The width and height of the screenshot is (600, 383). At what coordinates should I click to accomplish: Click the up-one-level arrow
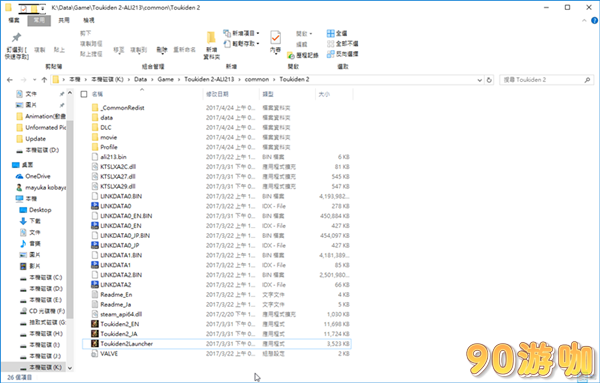coord(44,80)
